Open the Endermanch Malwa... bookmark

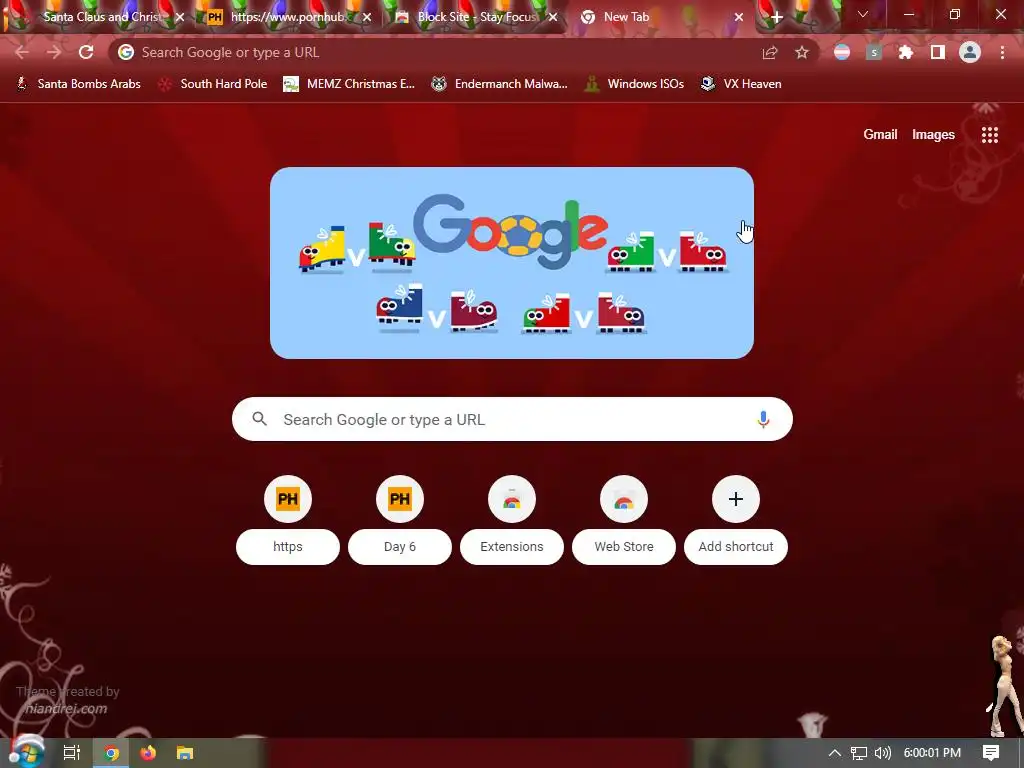click(500, 84)
